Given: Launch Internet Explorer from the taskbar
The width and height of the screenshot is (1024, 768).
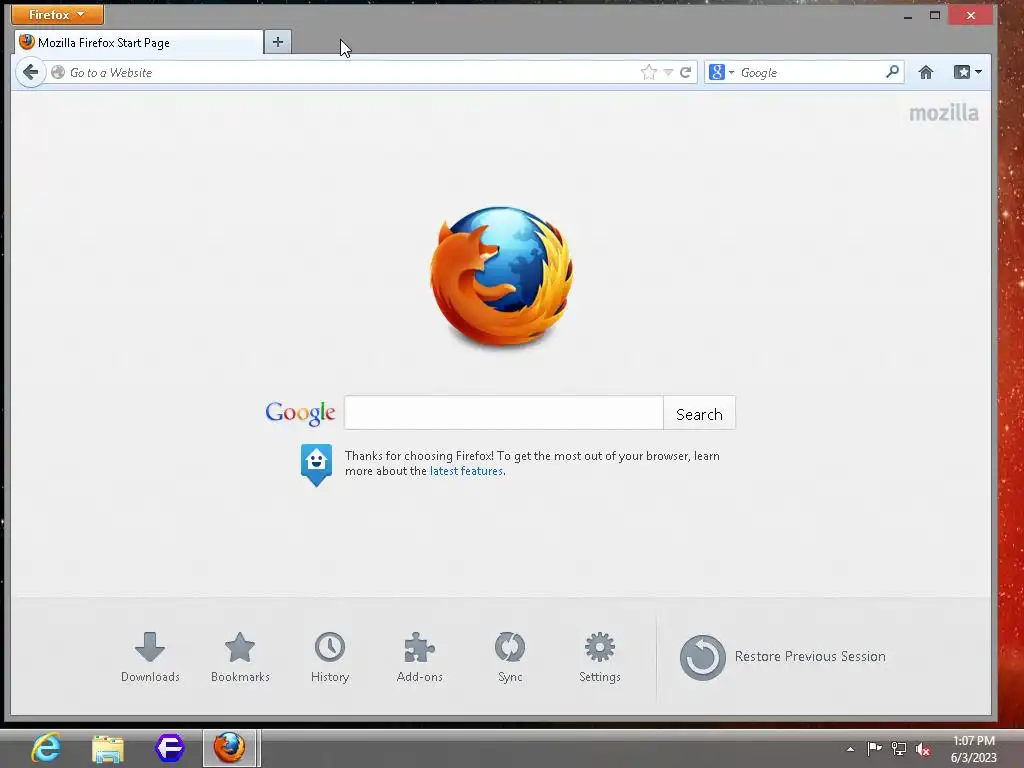Looking at the screenshot, I should coord(46,748).
